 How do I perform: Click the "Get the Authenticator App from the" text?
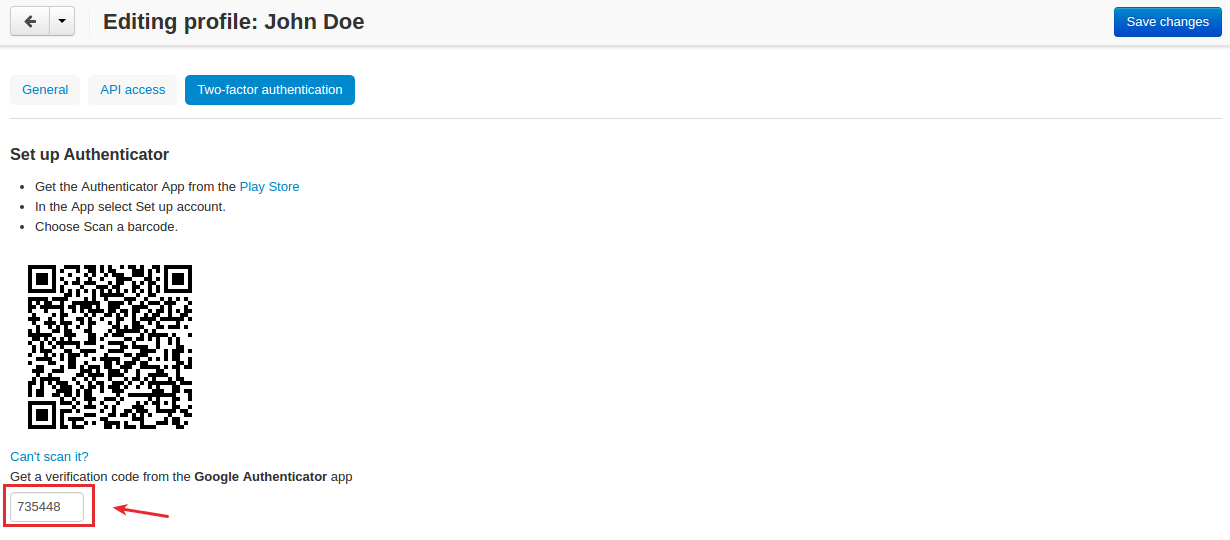click(136, 187)
